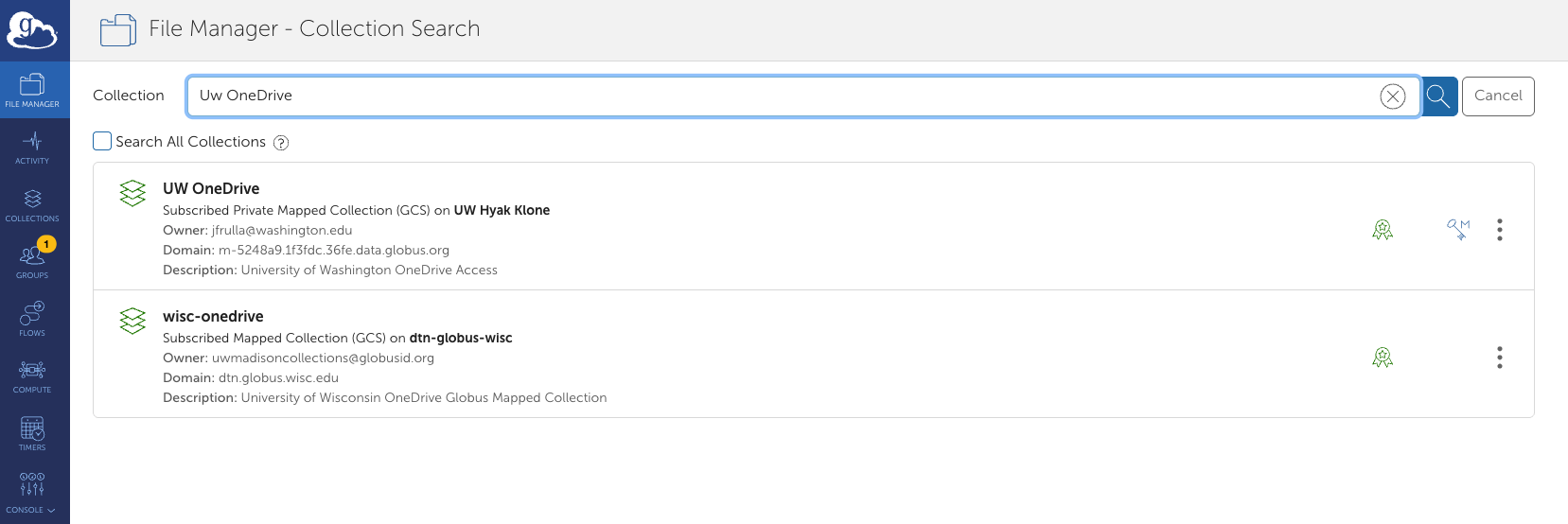Click the Globus logo icon

coord(32,28)
